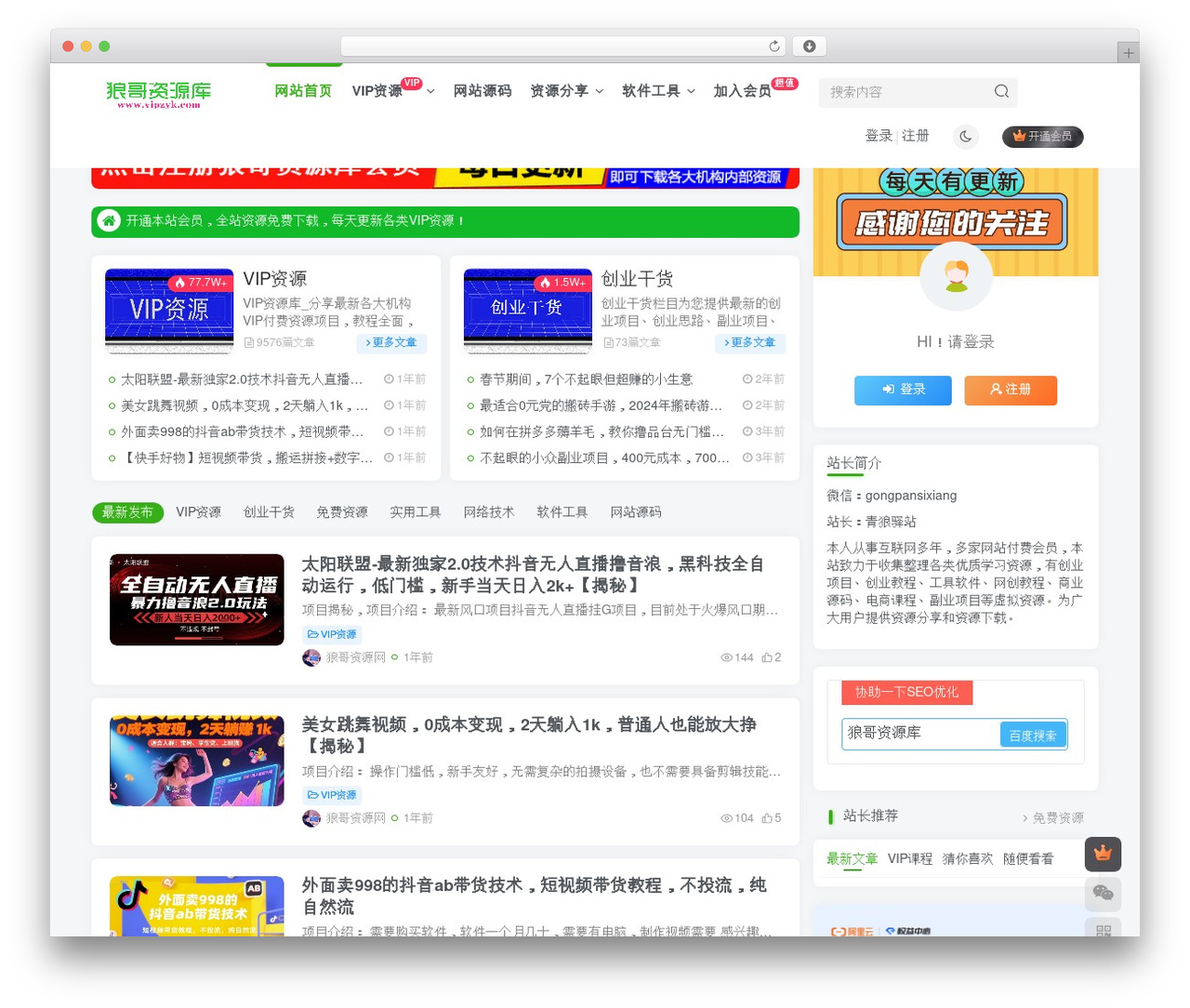Click the 开通会员 button in the header
The image size is (1190, 1008).
1042,137
